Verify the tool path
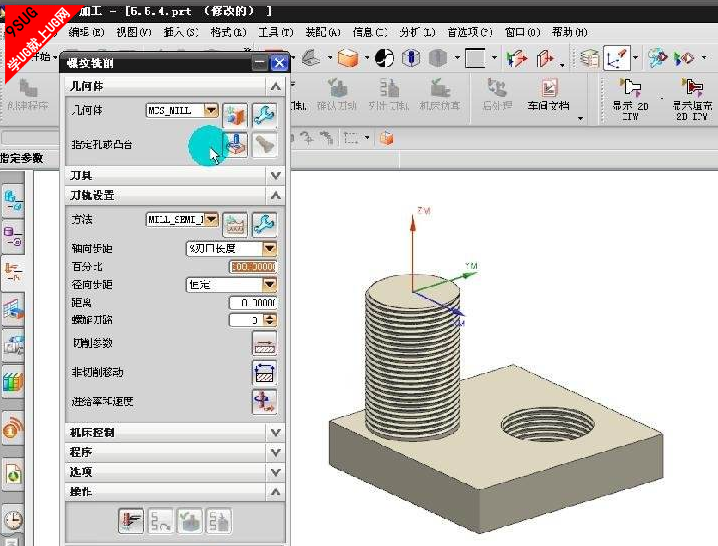 point(190,521)
